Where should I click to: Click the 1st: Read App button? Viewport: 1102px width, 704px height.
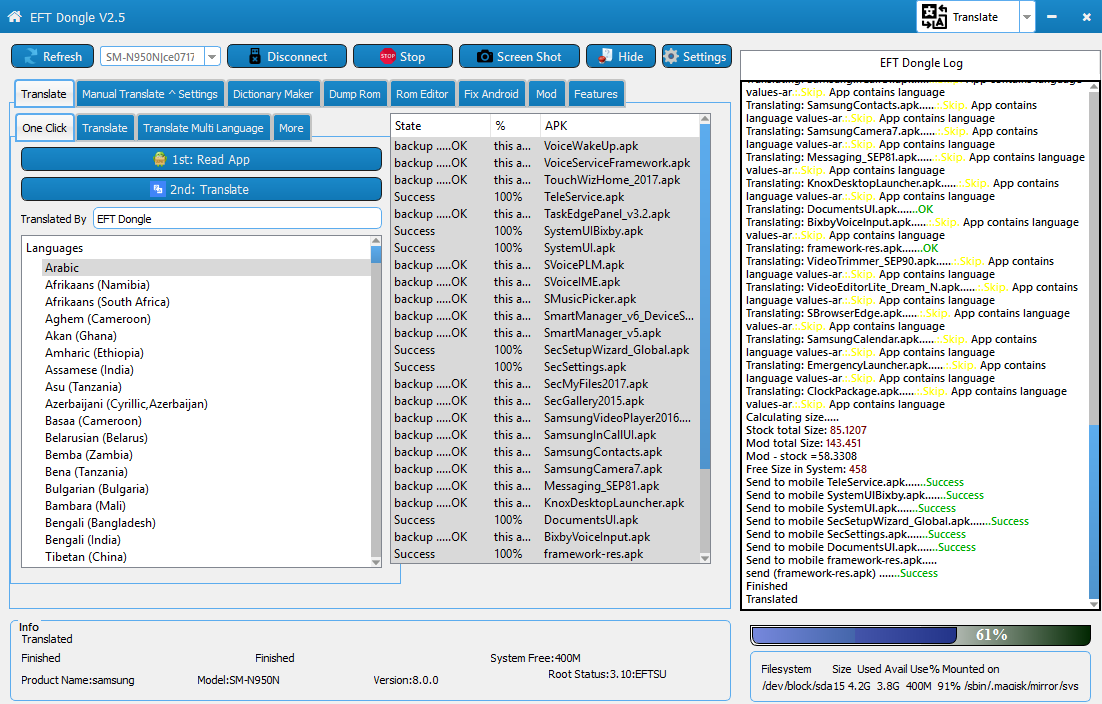click(x=202, y=159)
